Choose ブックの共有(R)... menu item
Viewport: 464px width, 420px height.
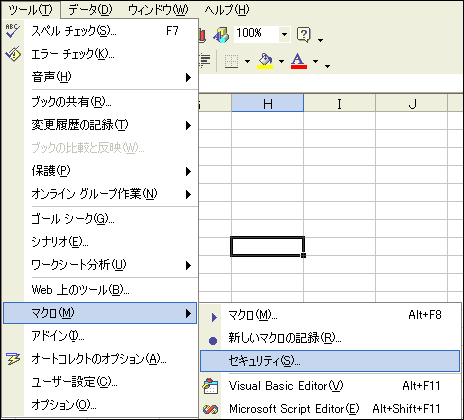100,102
